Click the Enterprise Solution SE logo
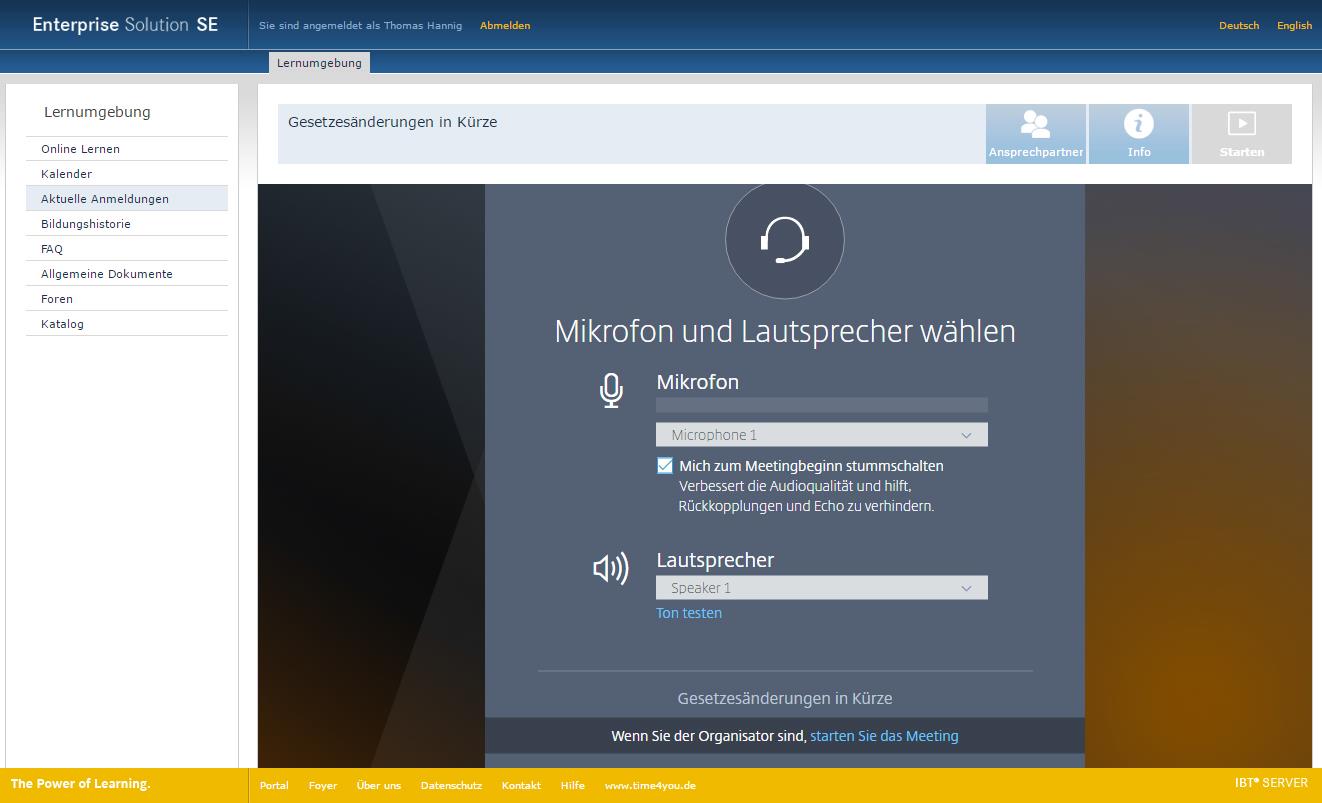The height and width of the screenshot is (803, 1322). [125, 25]
